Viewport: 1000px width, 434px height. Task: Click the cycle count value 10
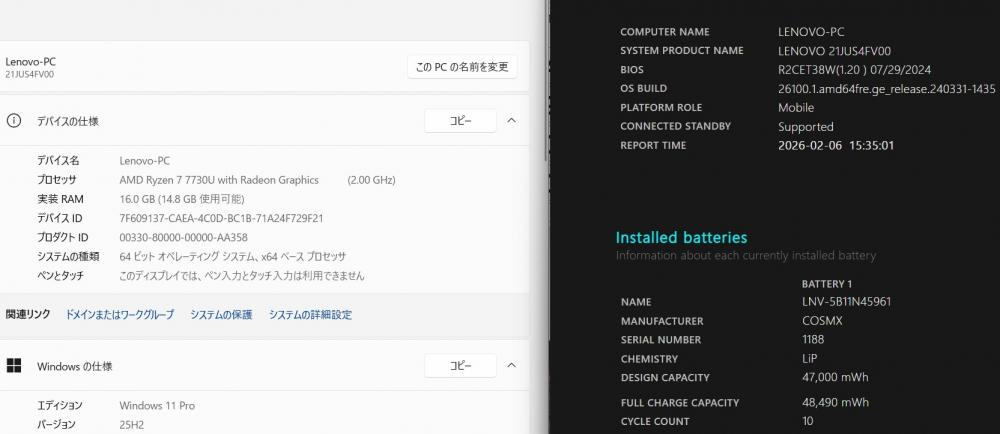[807, 421]
